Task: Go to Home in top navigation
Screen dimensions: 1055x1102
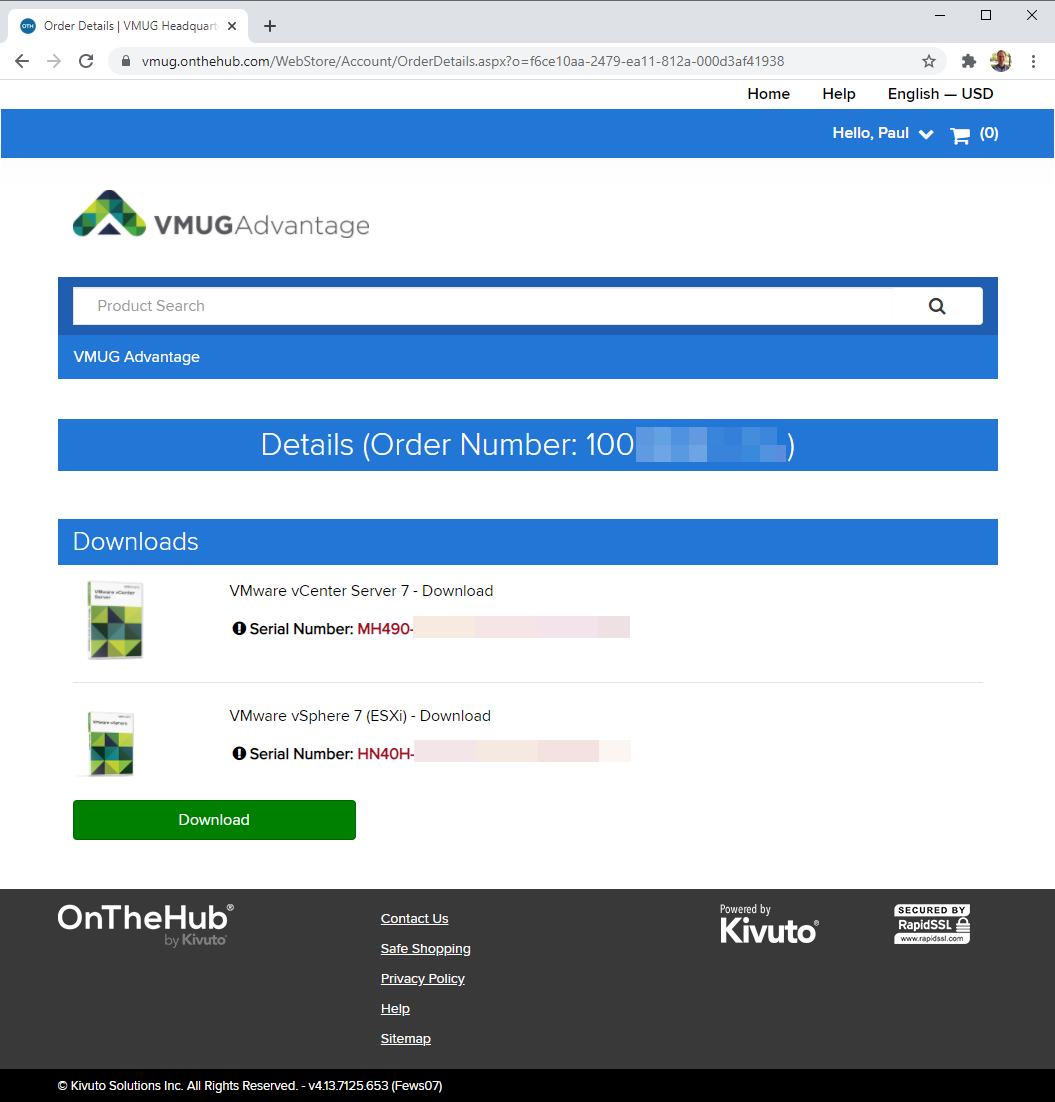Action: tap(768, 93)
